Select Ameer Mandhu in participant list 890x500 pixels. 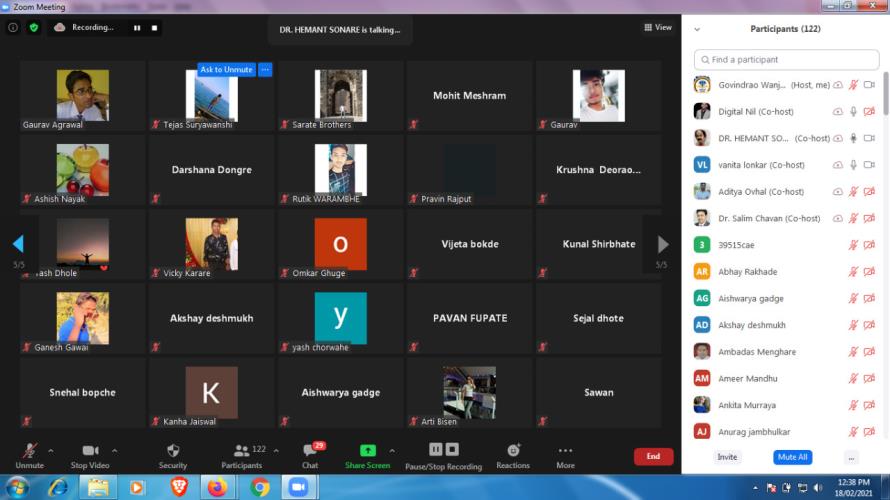[786, 379]
